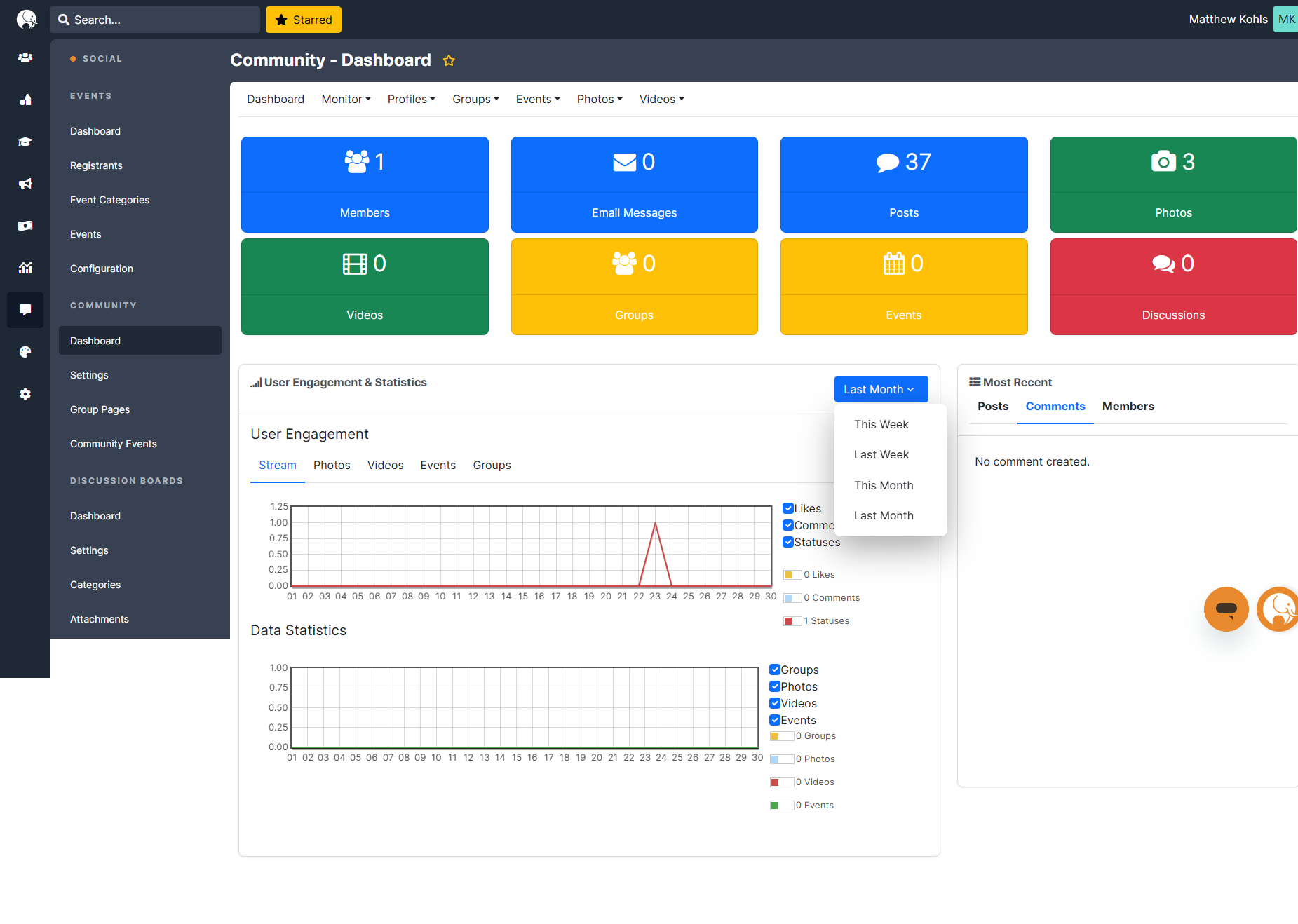
Task: Open the graduation cap sidebar icon
Action: pyautogui.click(x=25, y=142)
